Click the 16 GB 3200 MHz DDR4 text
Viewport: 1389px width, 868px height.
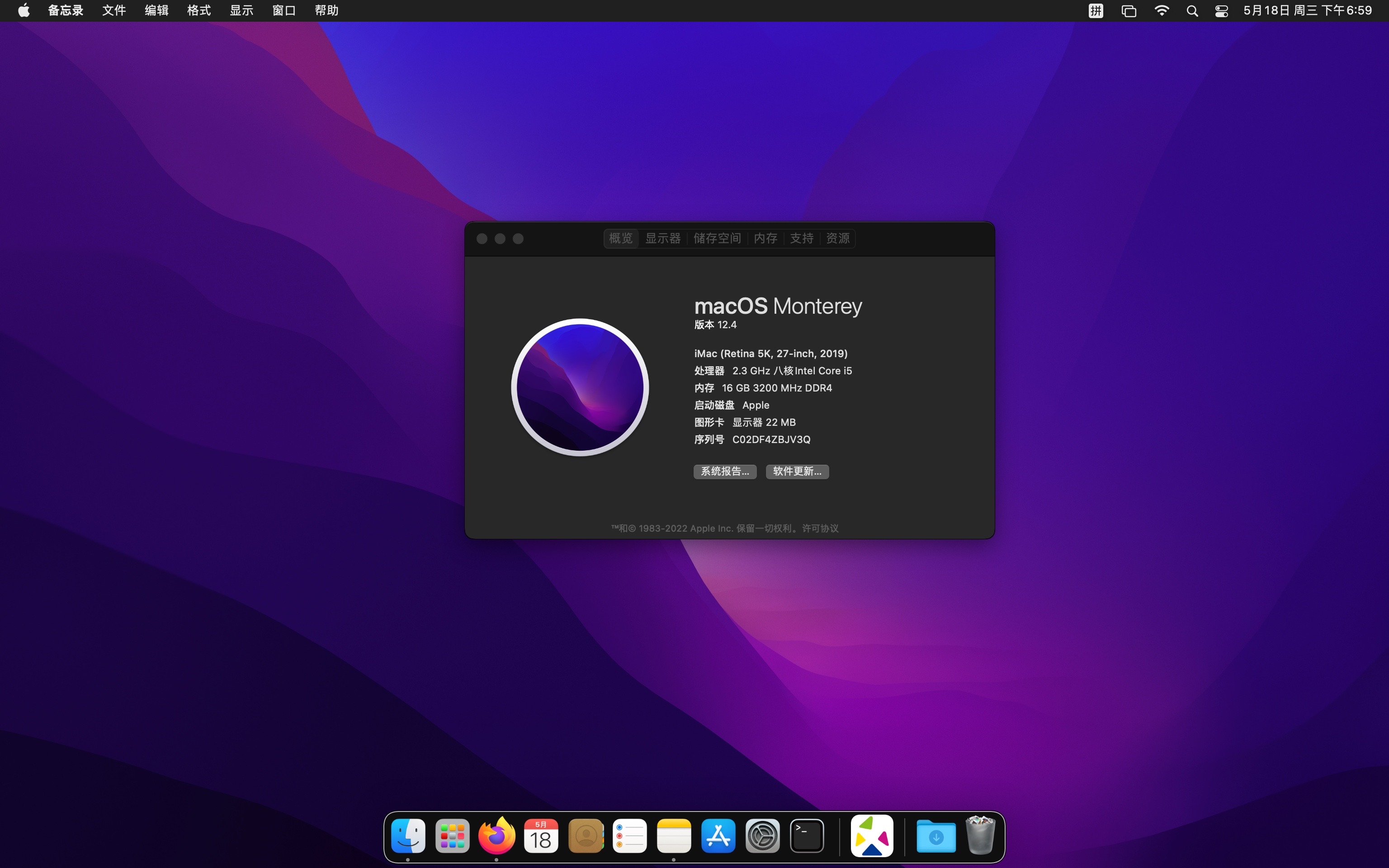pos(777,388)
